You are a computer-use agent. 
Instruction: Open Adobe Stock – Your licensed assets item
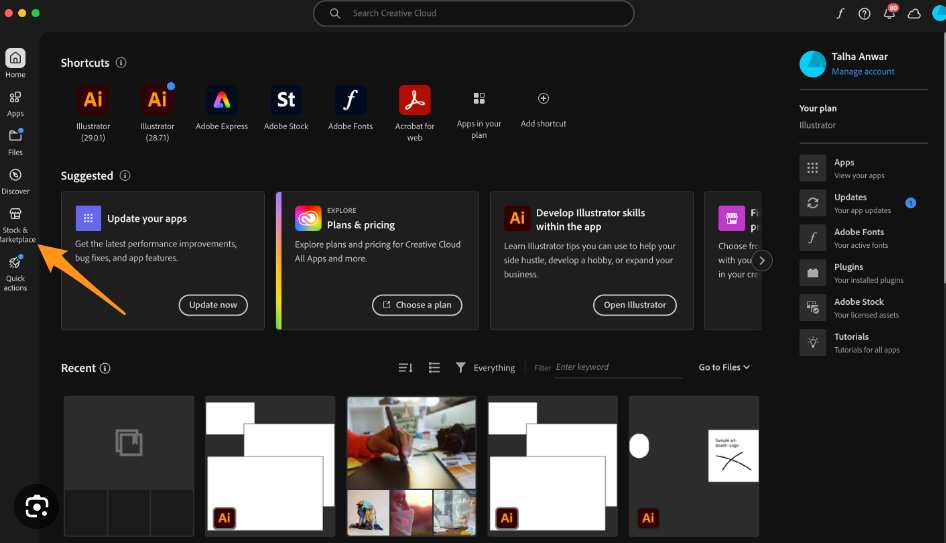point(863,308)
